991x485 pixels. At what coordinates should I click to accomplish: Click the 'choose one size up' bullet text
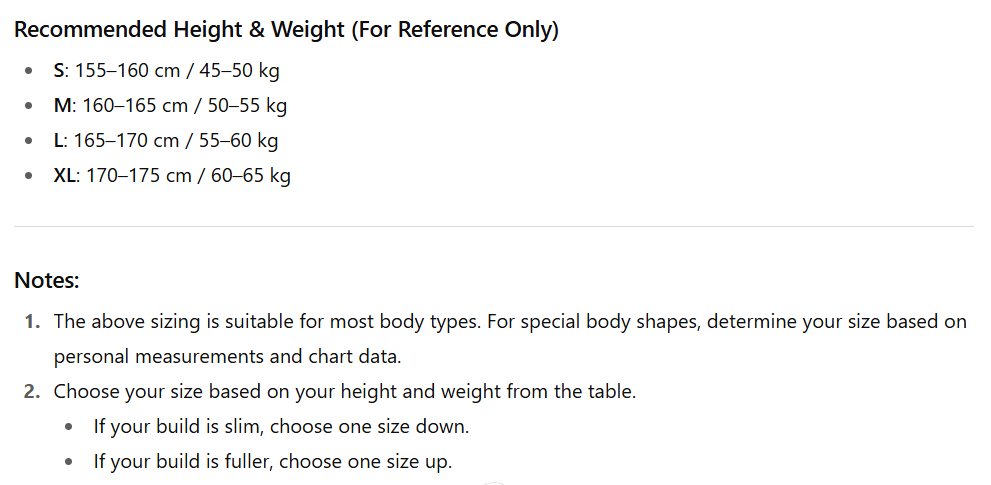click(273, 462)
